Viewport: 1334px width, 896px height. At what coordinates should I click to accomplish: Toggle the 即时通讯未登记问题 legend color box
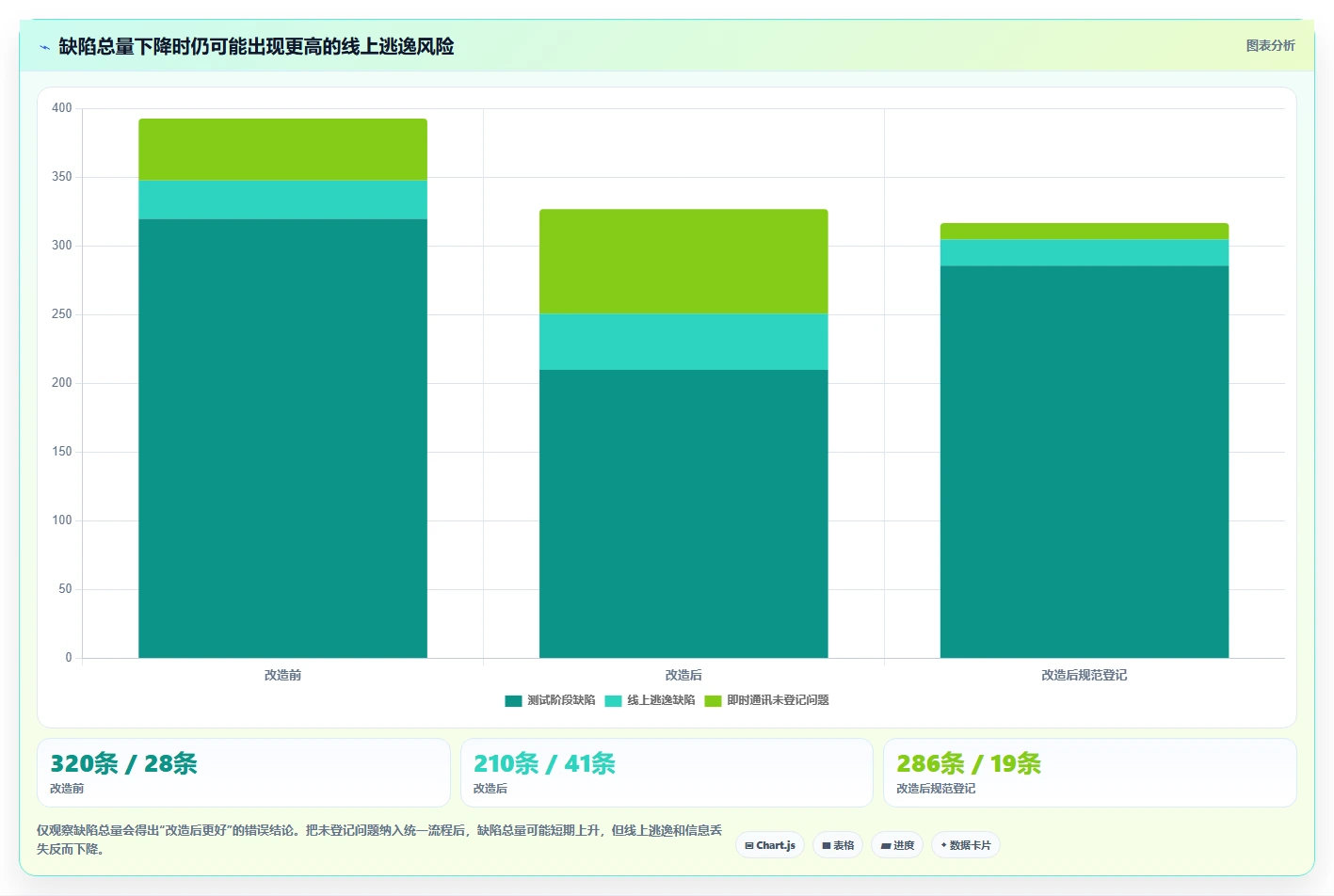tap(713, 700)
